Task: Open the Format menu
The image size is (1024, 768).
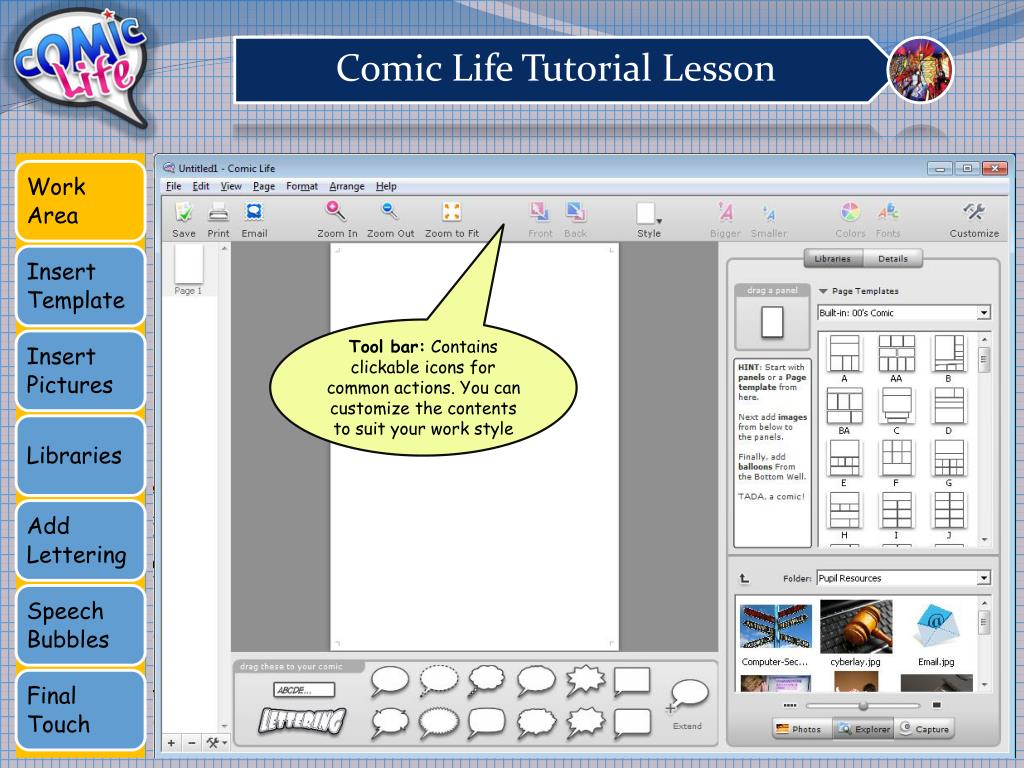Action: tap(302, 186)
